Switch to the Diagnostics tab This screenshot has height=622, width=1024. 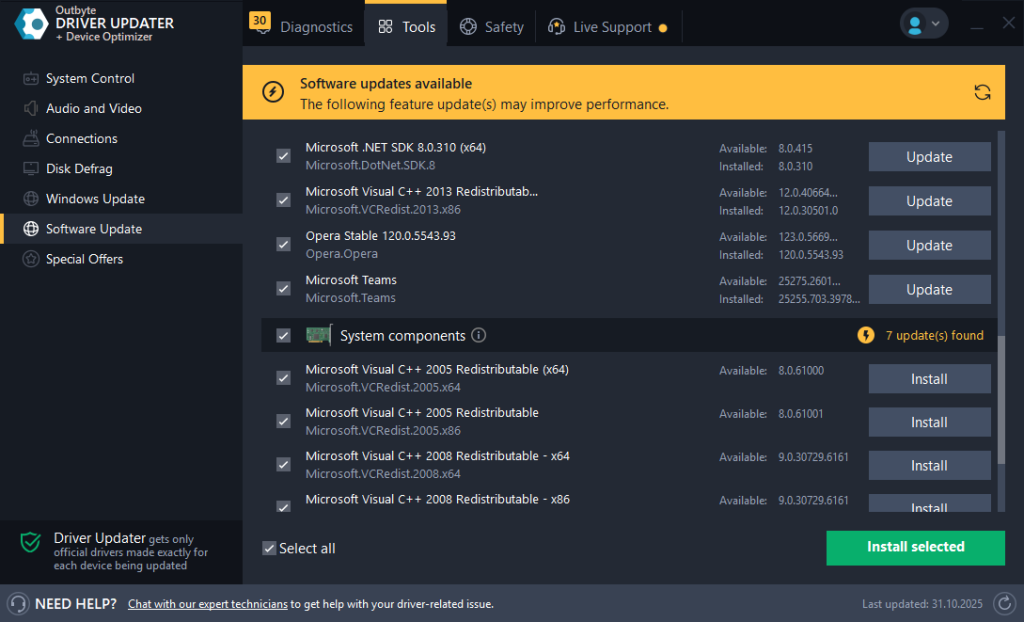(x=315, y=27)
